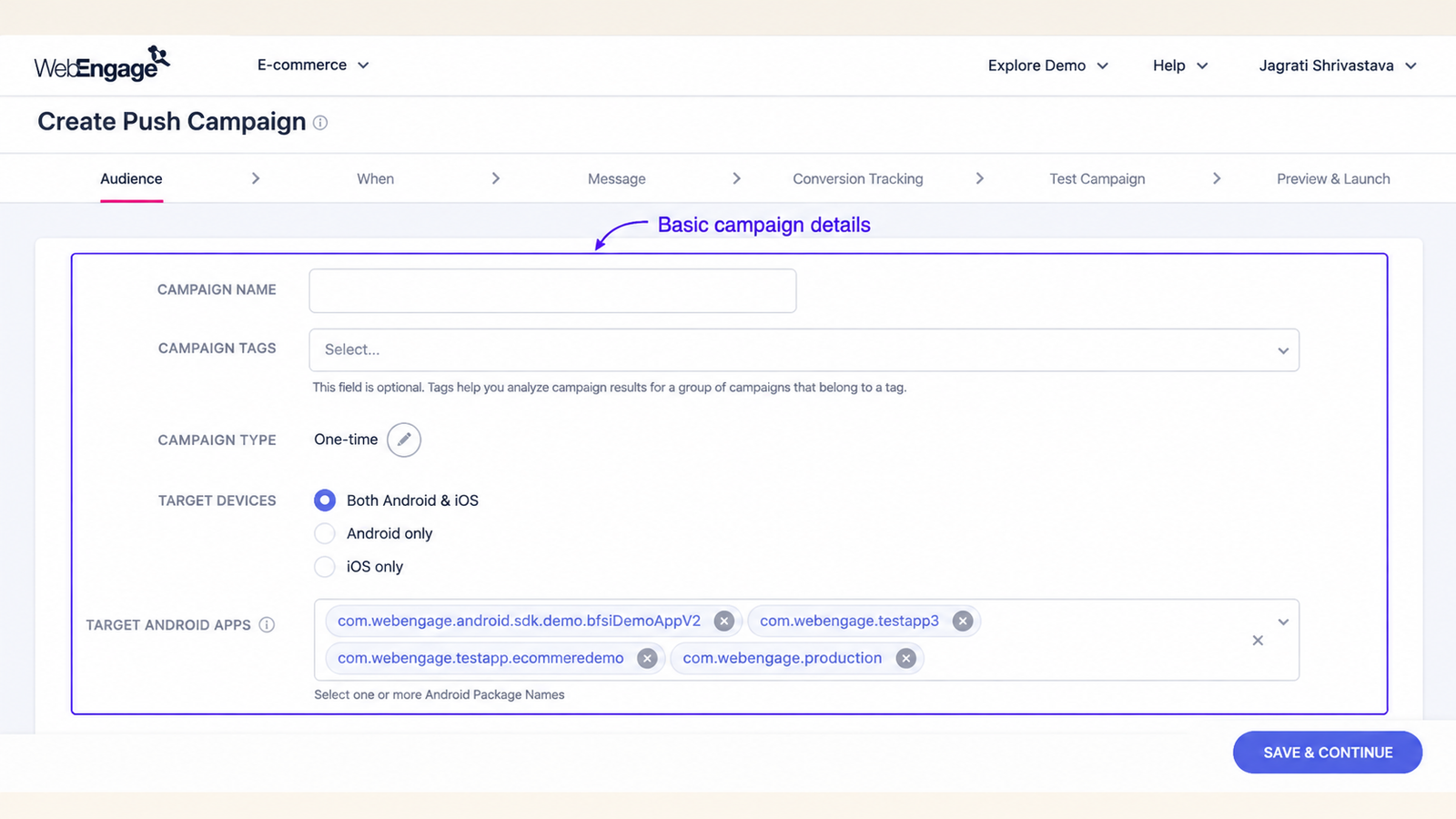The image size is (1456, 819).
Task: Jump to Preview & Launch step
Action: click(1333, 179)
